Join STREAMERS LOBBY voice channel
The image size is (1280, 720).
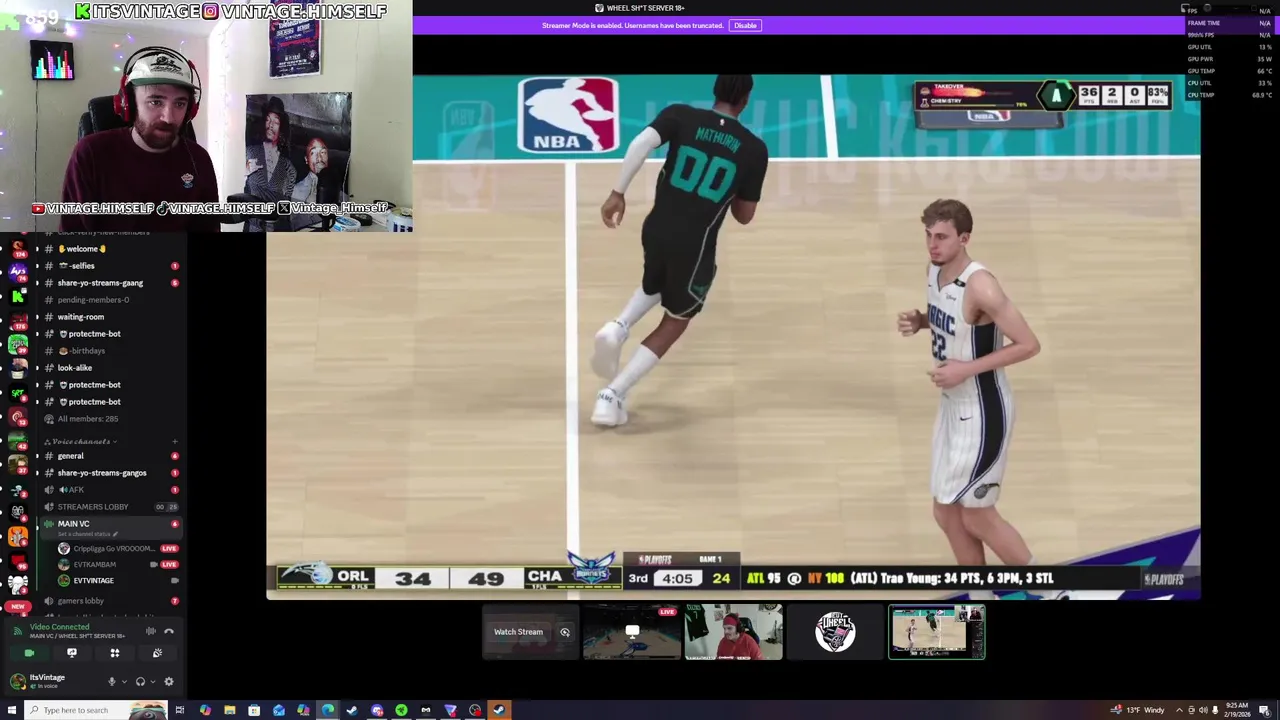95,507
